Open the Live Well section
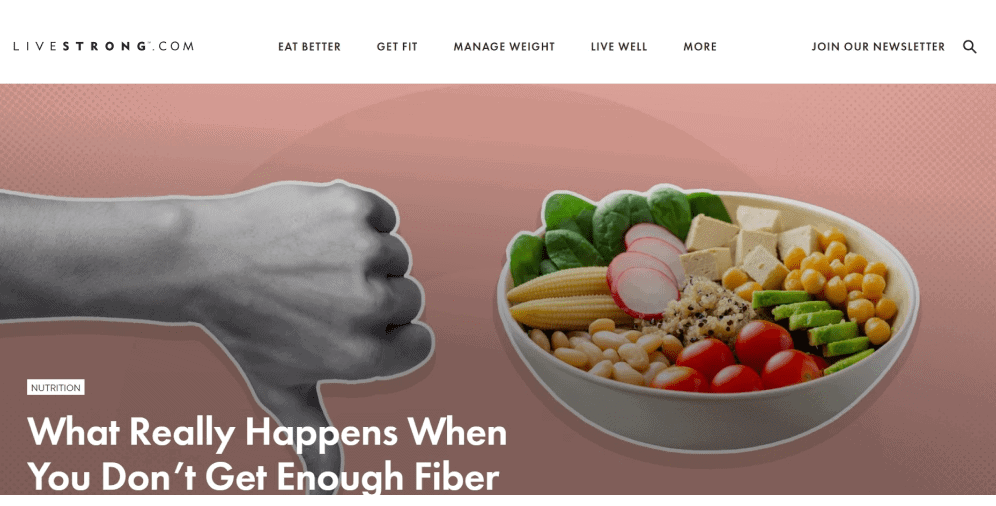This screenshot has width=996, height=506. click(x=619, y=46)
